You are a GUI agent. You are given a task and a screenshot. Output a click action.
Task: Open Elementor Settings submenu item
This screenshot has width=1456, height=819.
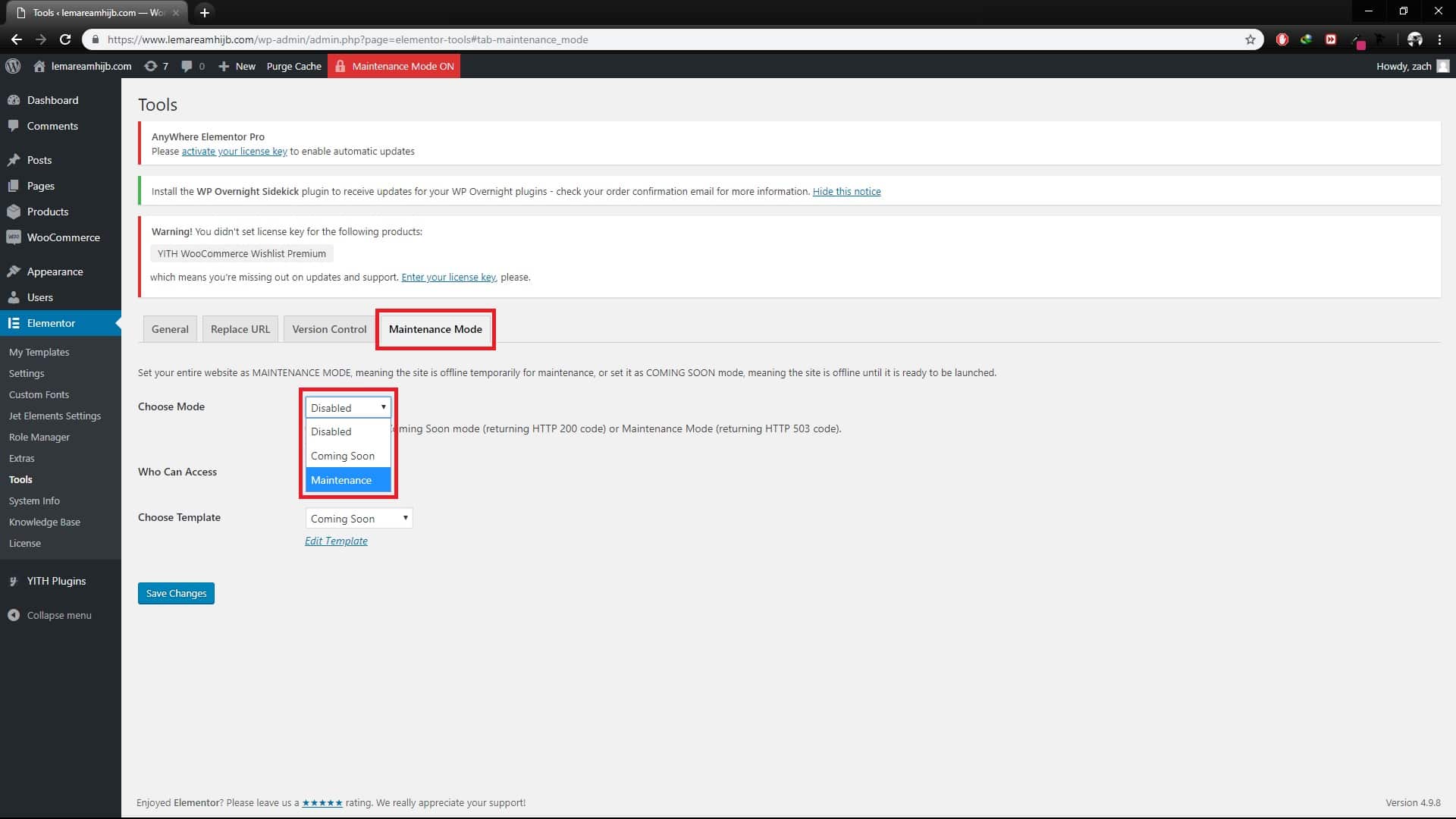tap(27, 373)
